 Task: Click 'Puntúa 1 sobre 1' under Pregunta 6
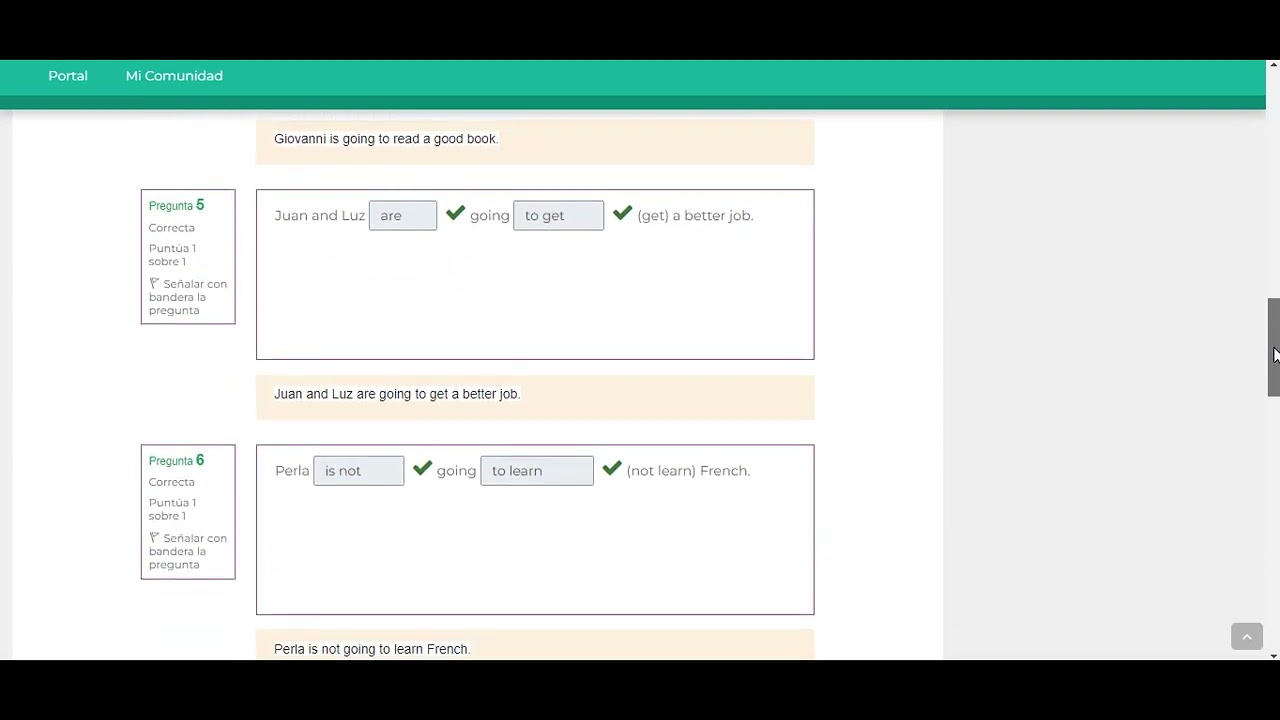coord(172,509)
